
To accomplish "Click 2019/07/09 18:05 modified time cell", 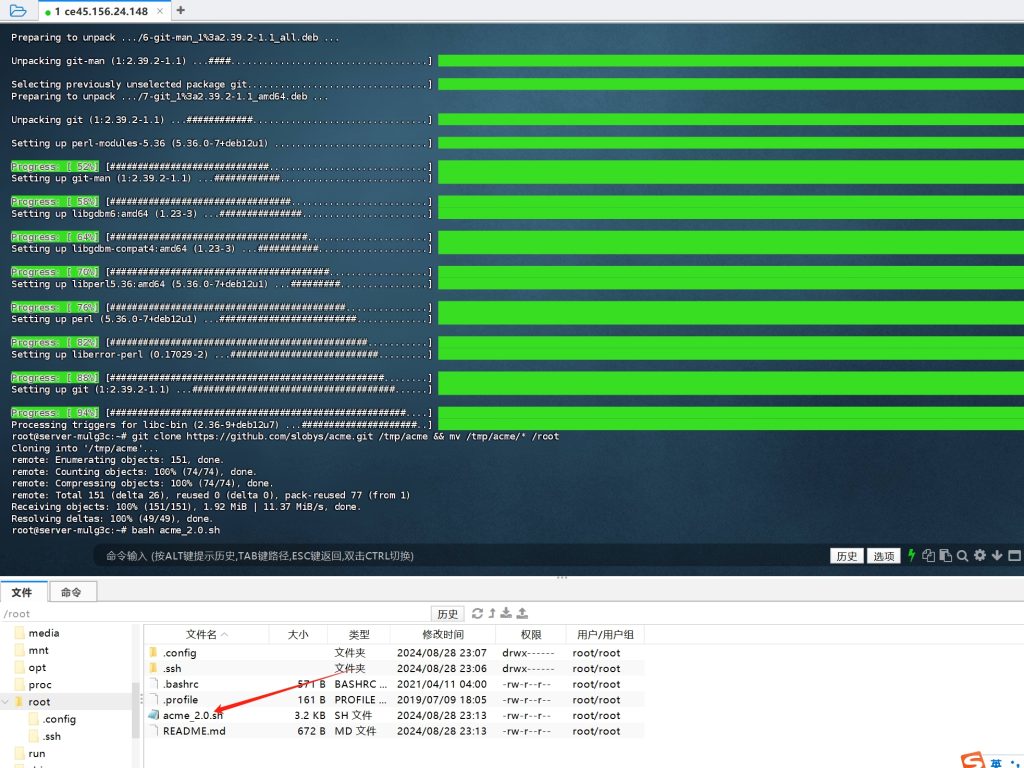I will coord(441,699).
